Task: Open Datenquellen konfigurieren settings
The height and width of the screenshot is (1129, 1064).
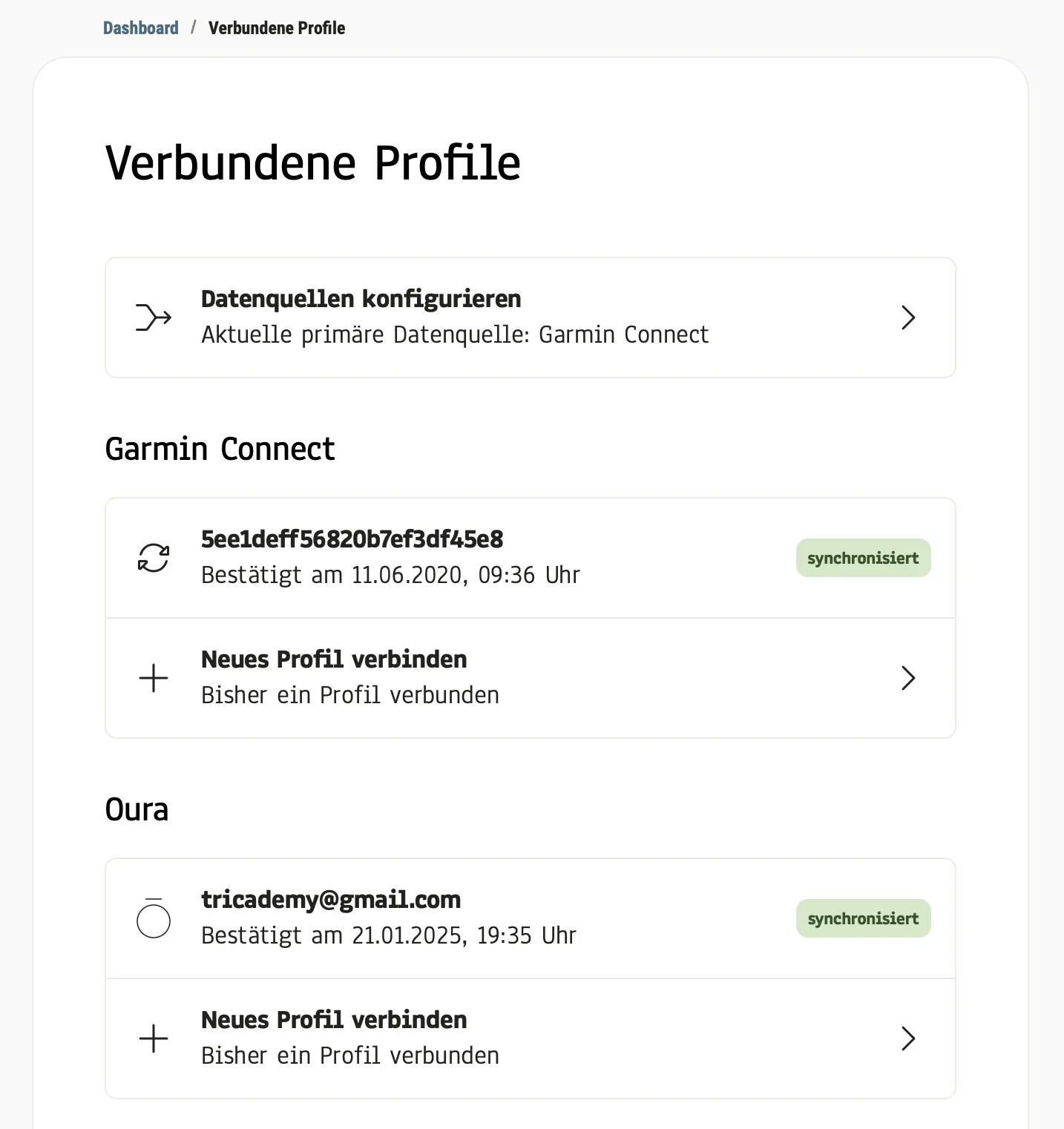Action: [x=361, y=299]
